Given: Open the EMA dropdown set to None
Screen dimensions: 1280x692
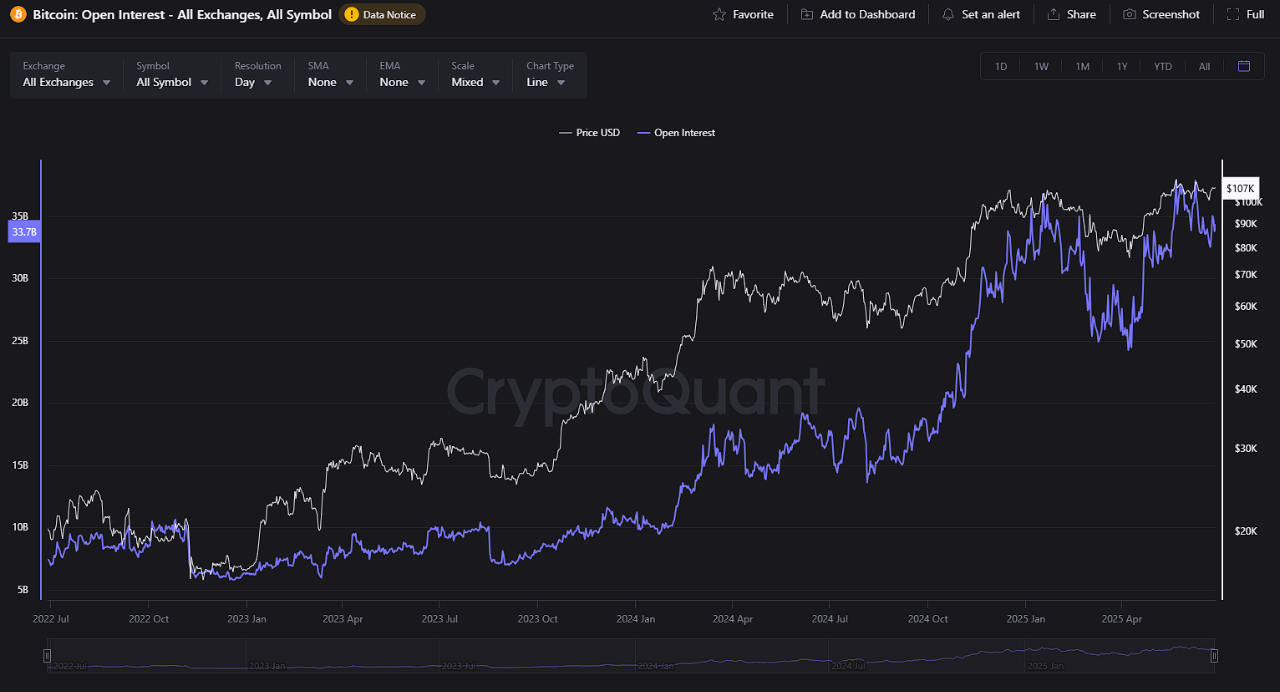Looking at the screenshot, I should click(x=403, y=75).
